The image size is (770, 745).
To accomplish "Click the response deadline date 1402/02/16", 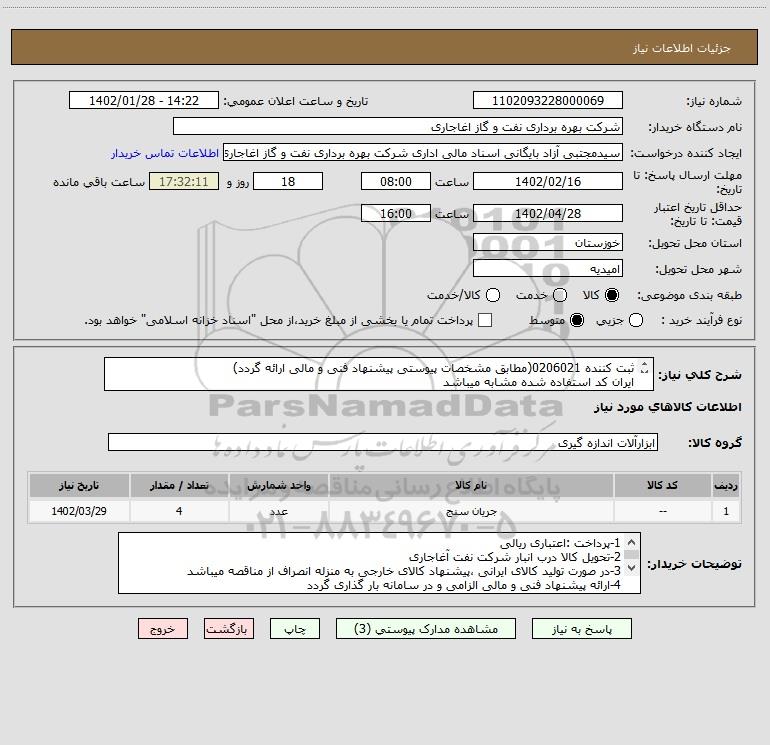I will [x=548, y=181].
